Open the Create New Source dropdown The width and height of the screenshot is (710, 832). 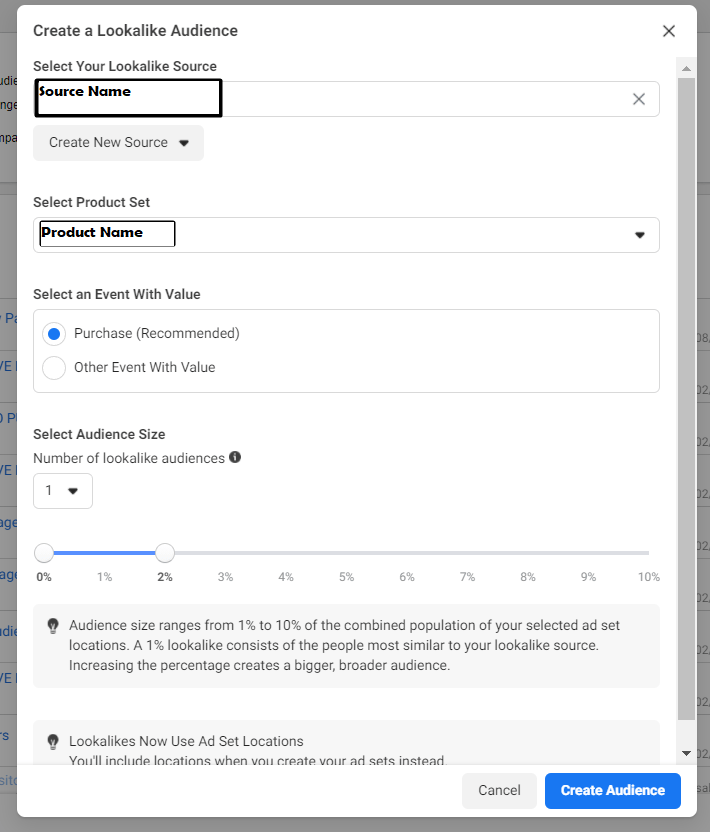(x=118, y=143)
